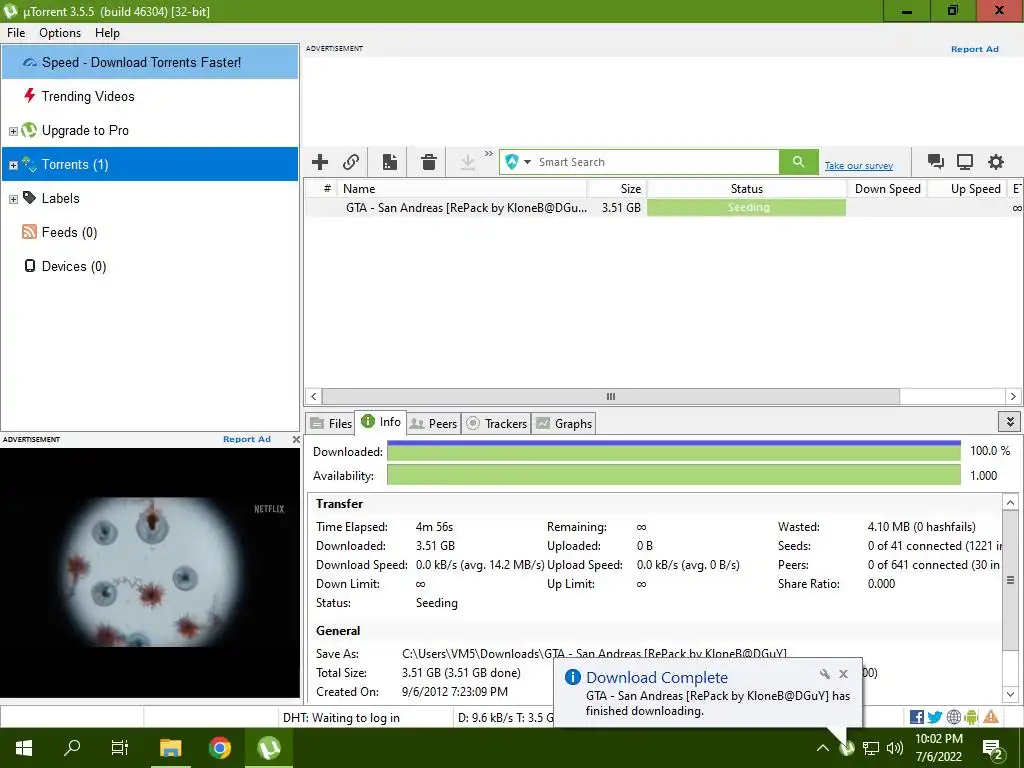
Task: Click Add Torrent from URL link icon
Action: click(351, 162)
